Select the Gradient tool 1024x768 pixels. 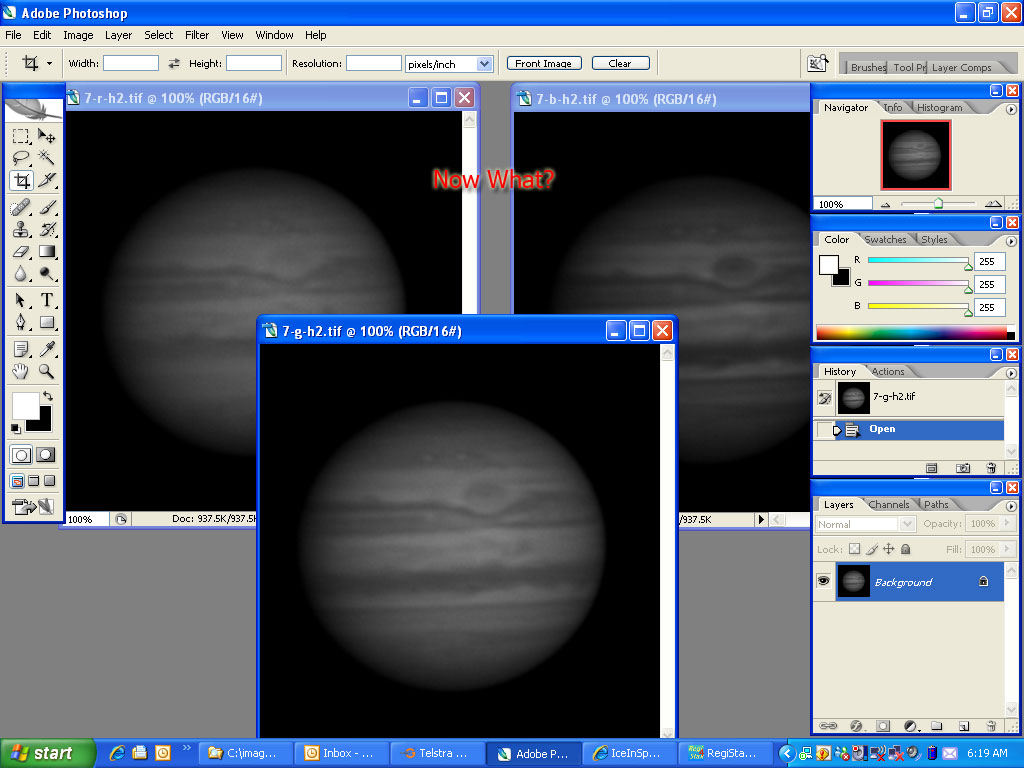[46, 251]
